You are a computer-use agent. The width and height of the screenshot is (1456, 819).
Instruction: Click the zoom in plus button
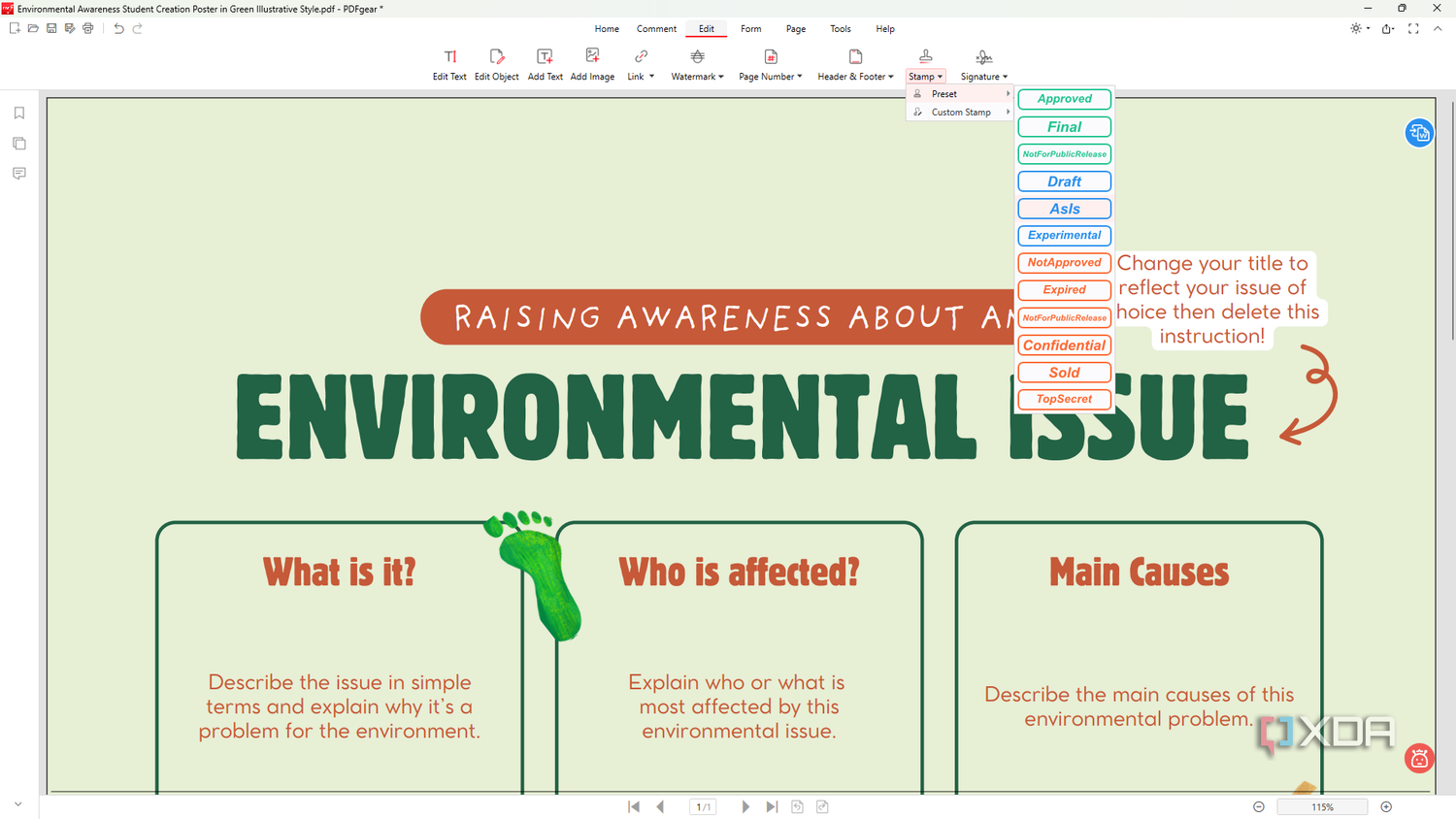click(1386, 806)
